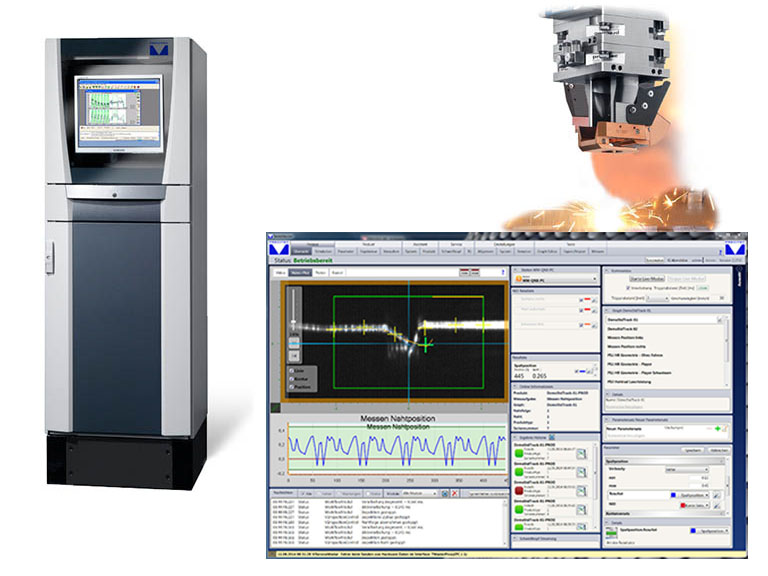Open the blue help icon beside right logo
Image resolution: width=768 pixels, height=576 pixels.
point(720,252)
